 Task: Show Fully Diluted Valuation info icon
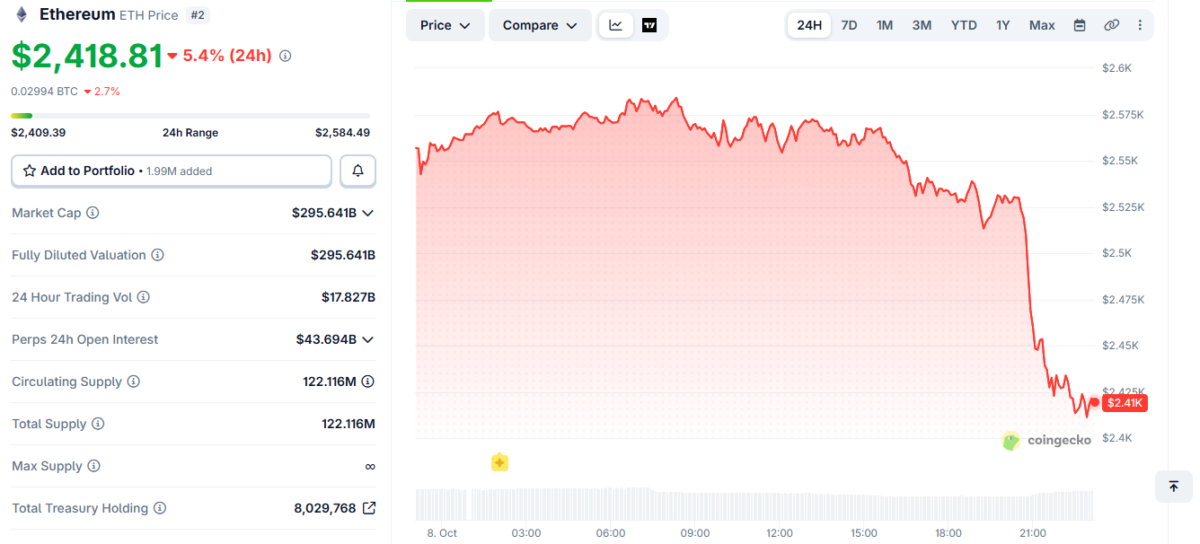tap(158, 255)
